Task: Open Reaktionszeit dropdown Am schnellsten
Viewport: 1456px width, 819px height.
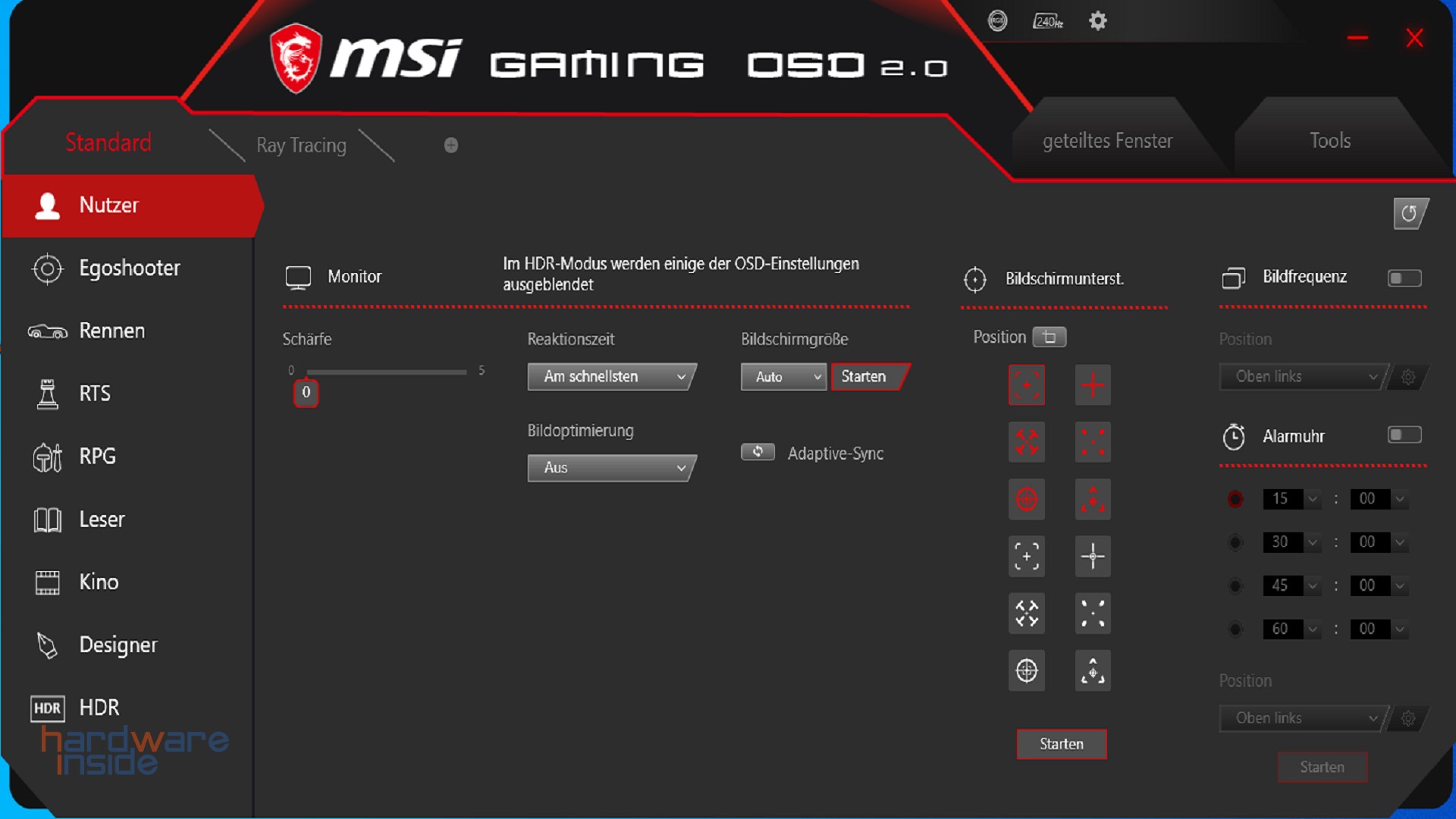Action: (611, 377)
